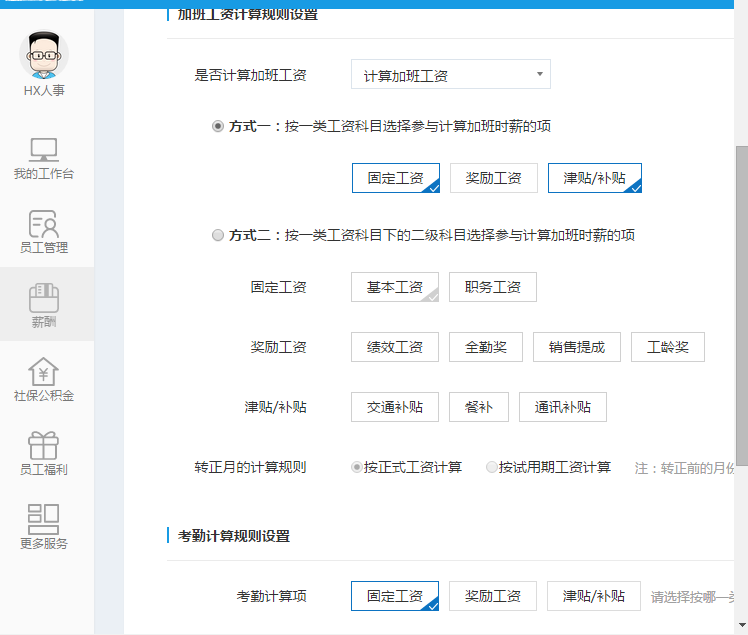Select the 交通补贴 option
Screen dimensions: 748x635
pyautogui.click(x=395, y=407)
